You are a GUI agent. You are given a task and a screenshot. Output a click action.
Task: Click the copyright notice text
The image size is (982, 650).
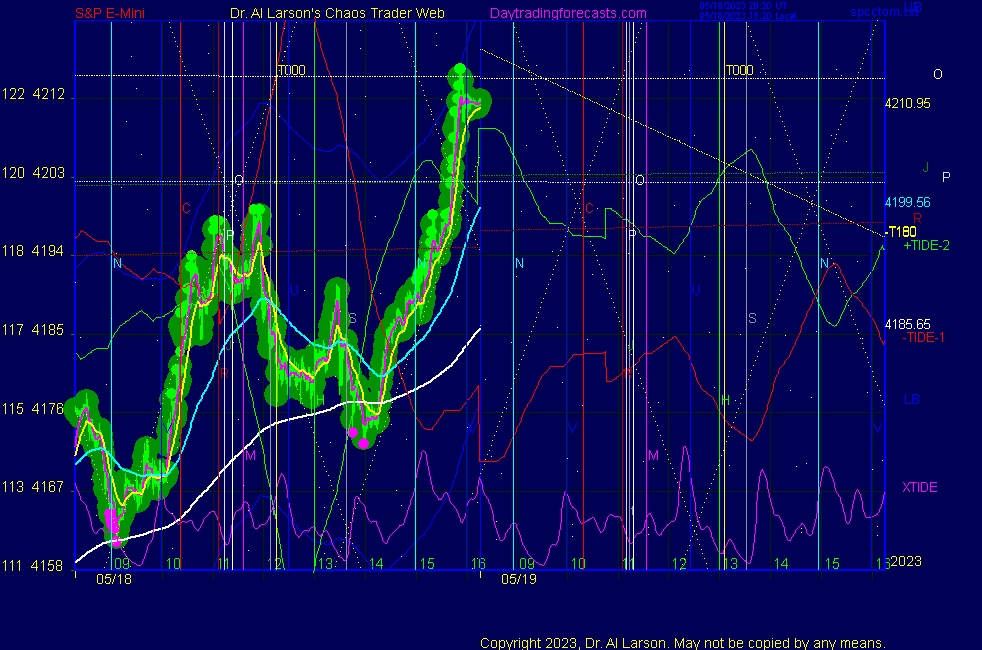coord(683,643)
